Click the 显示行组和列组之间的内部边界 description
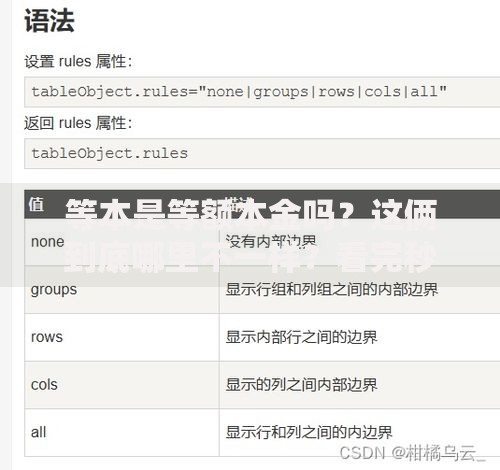Image resolution: width=500 pixels, height=470 pixels. tap(332, 289)
